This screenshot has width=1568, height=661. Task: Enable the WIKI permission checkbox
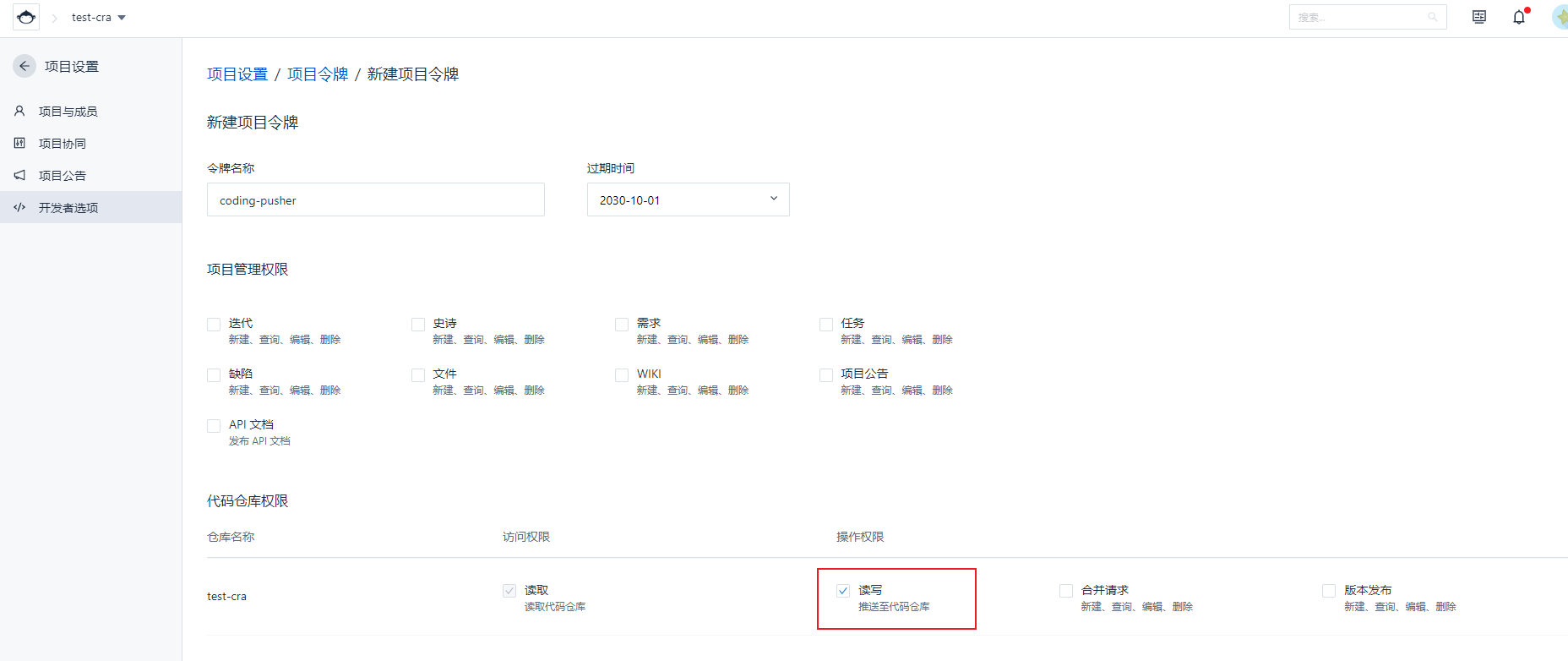622,375
